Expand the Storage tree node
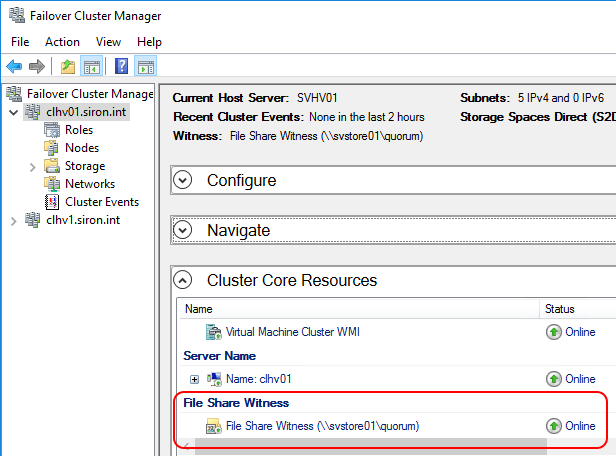Image resolution: width=616 pixels, height=456 pixels. (x=33, y=167)
